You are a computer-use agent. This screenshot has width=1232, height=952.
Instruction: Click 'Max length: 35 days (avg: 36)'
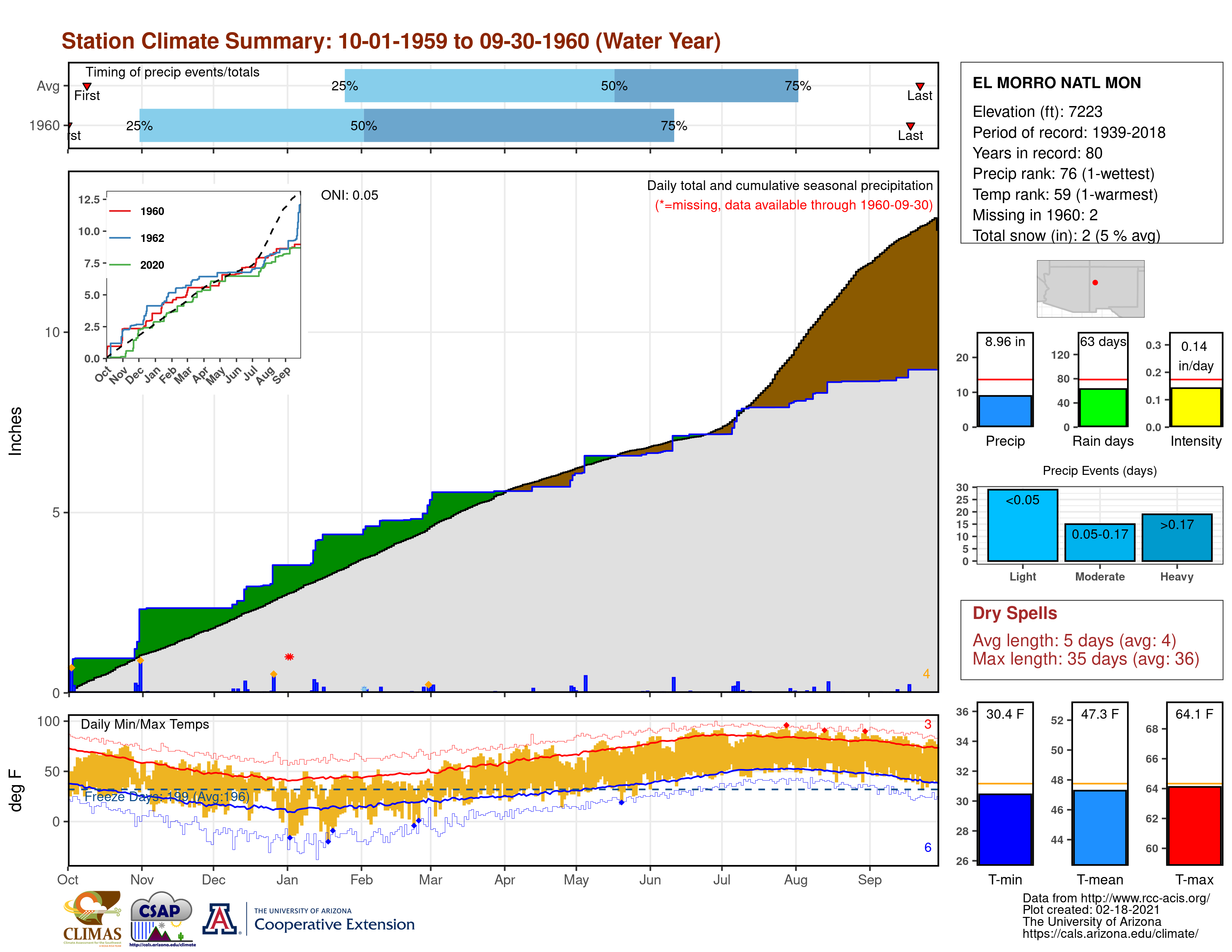click(1086, 659)
